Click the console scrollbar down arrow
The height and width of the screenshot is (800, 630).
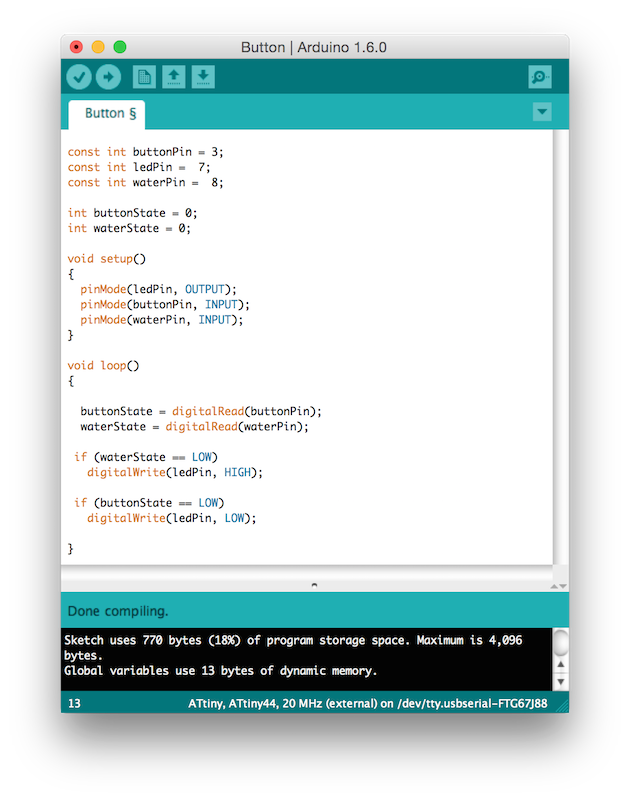pyautogui.click(x=561, y=682)
